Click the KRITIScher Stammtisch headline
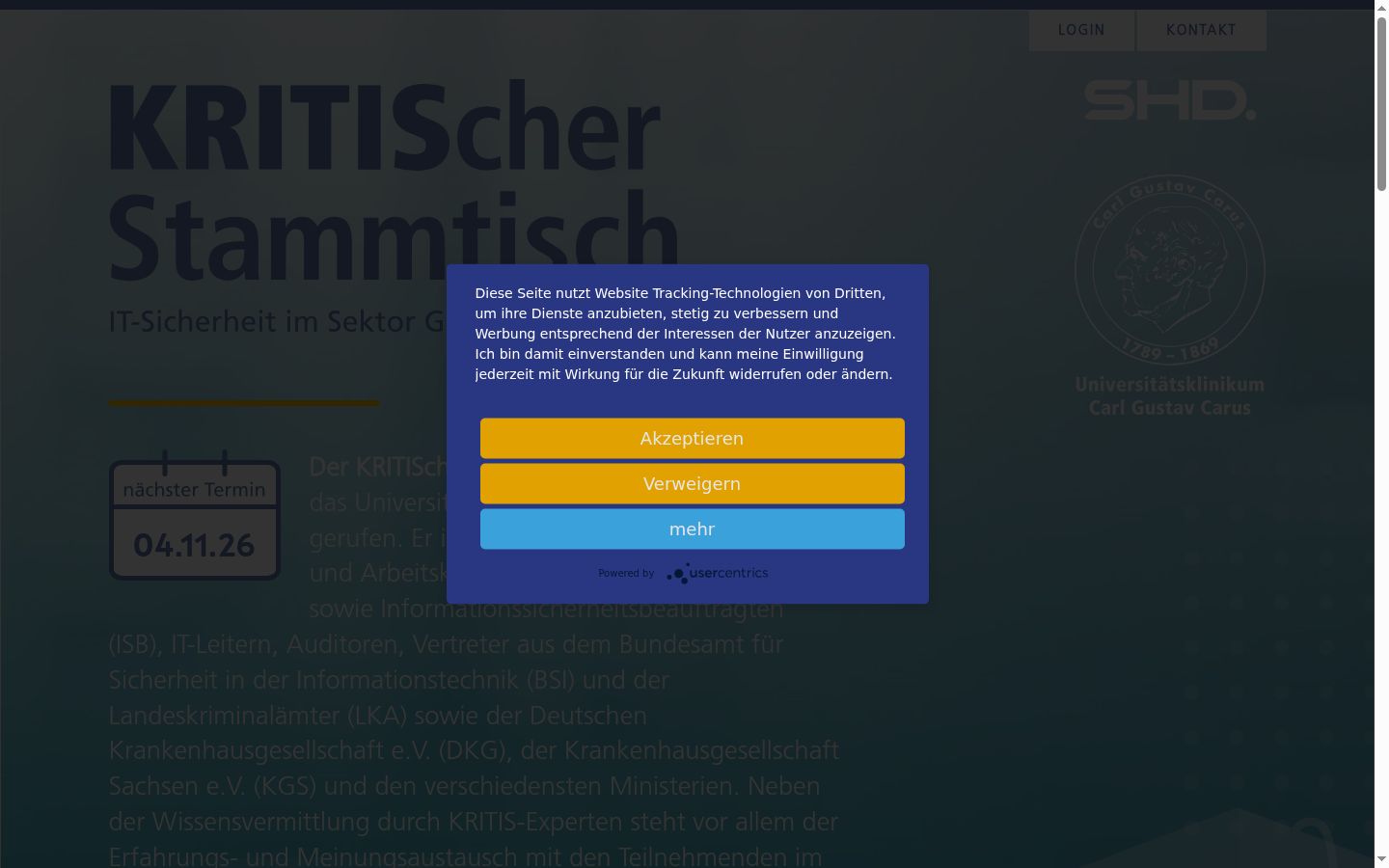The height and width of the screenshot is (868, 1389). (x=394, y=183)
